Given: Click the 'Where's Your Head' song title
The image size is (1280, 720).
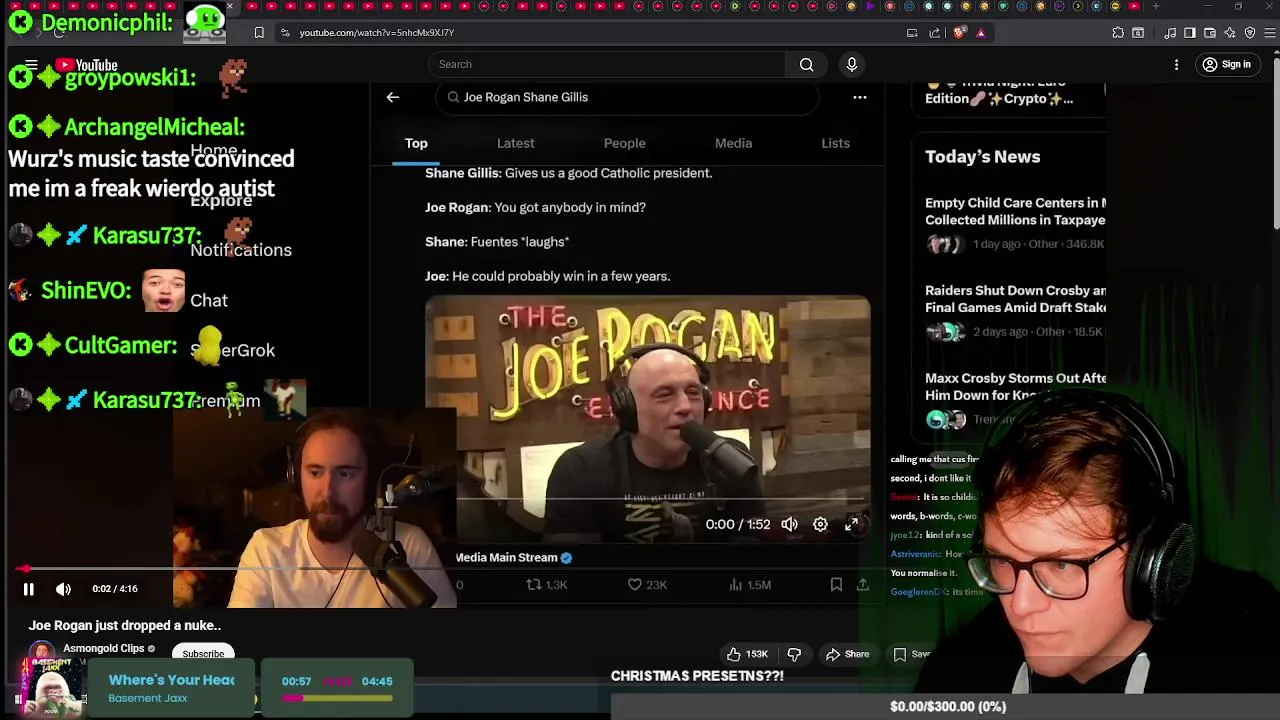Looking at the screenshot, I should pyautogui.click(x=171, y=680).
